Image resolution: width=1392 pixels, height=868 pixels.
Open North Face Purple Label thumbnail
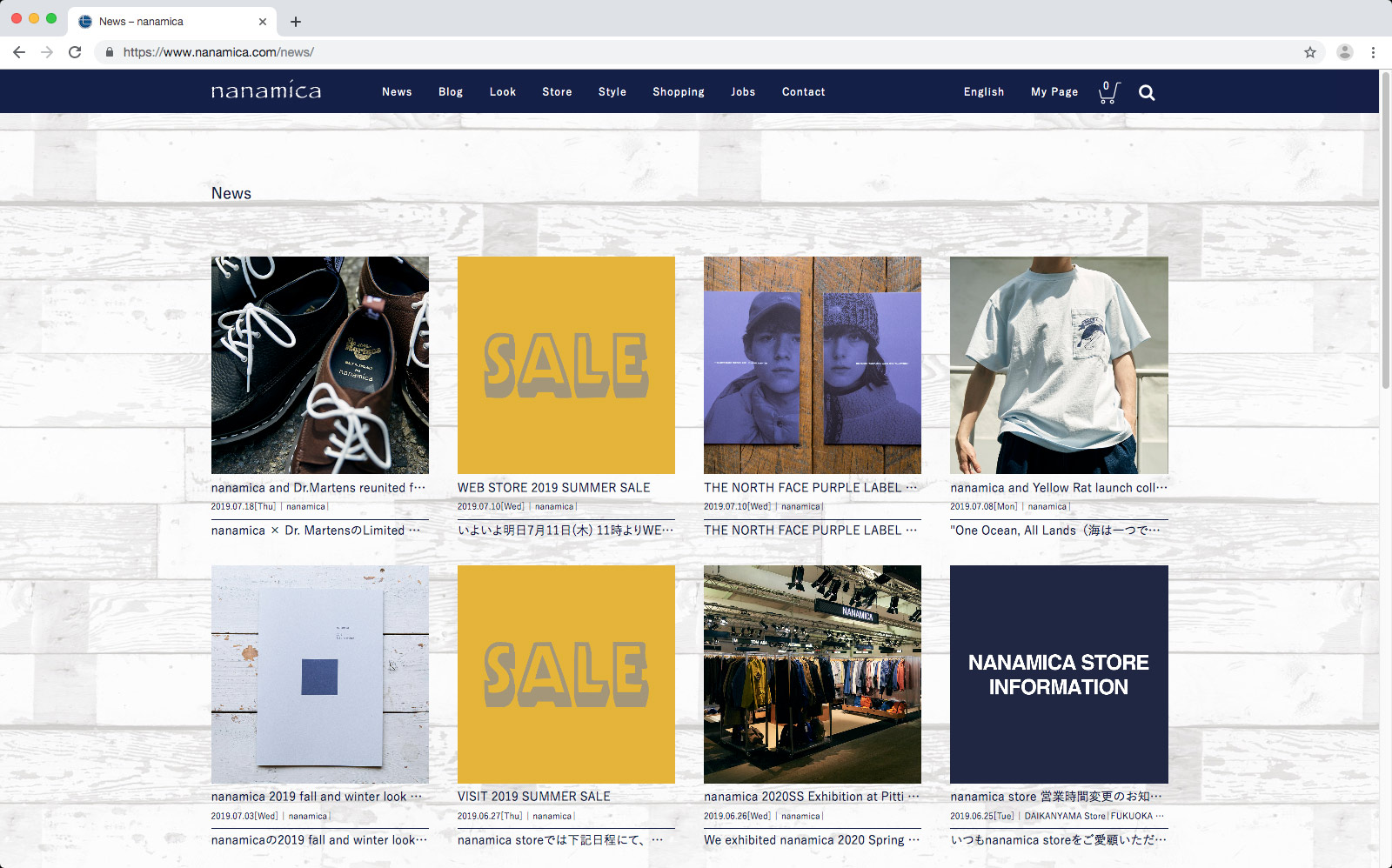click(813, 365)
